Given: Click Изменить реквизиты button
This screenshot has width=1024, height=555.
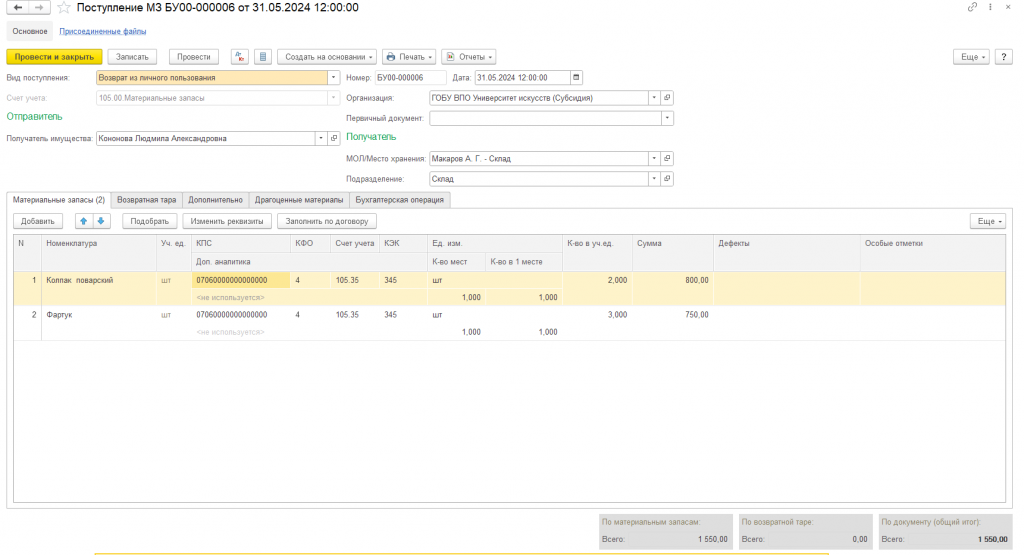Looking at the screenshot, I should [227, 221].
